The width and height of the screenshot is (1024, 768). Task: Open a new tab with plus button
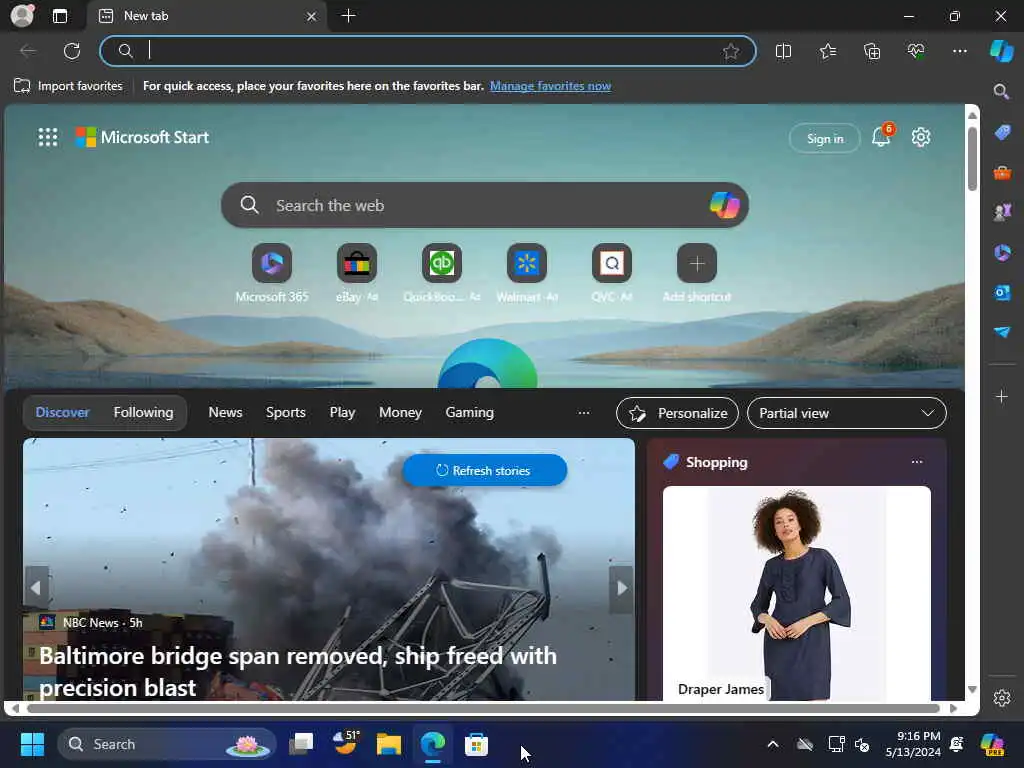point(349,16)
